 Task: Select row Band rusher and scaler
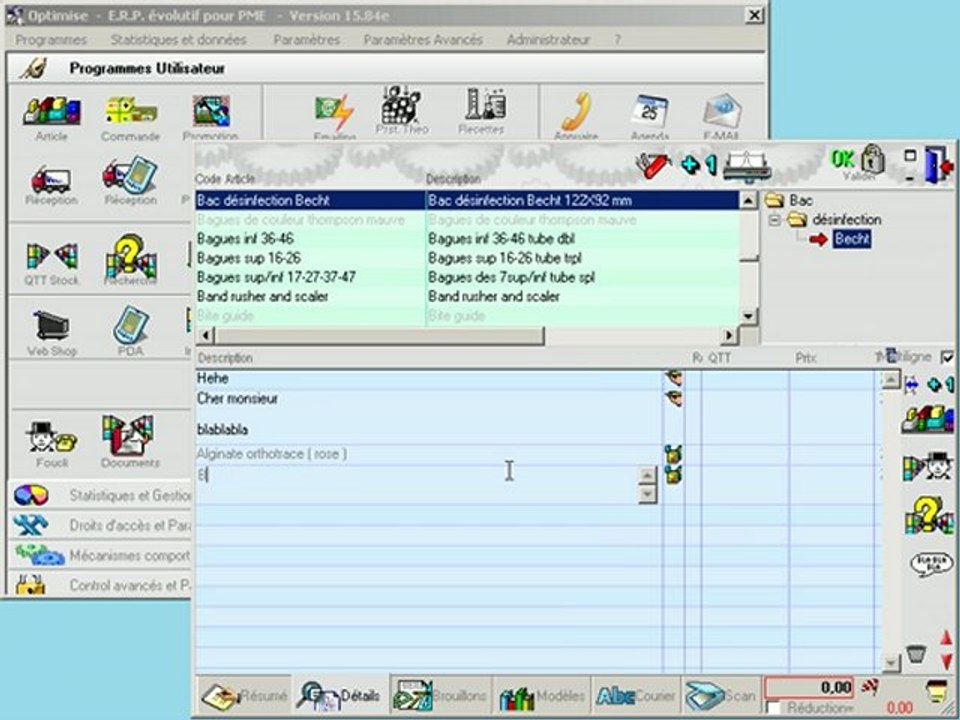pyautogui.click(x=467, y=296)
